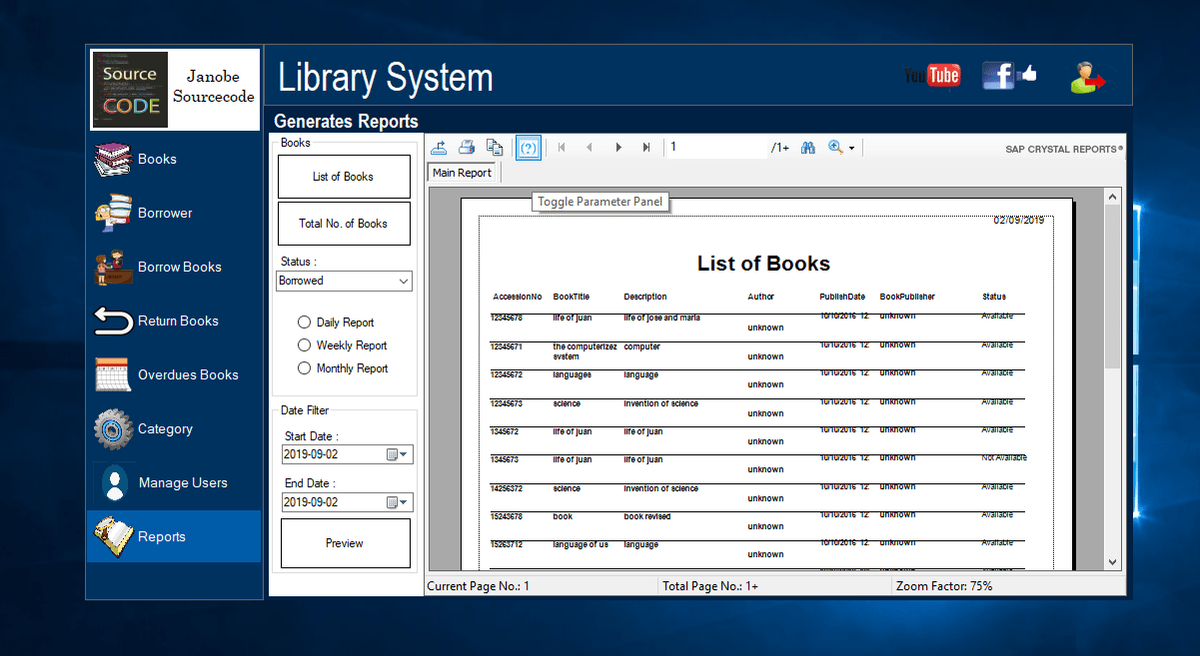Open the Category gear icon
Image resolution: width=1200 pixels, height=656 pixels.
[x=112, y=429]
